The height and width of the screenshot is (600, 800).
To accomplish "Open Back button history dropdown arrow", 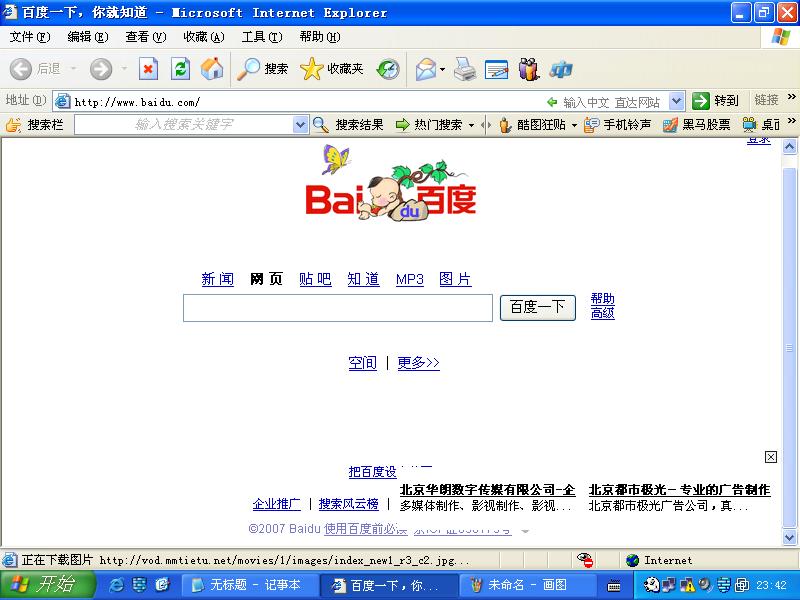I will (73, 68).
